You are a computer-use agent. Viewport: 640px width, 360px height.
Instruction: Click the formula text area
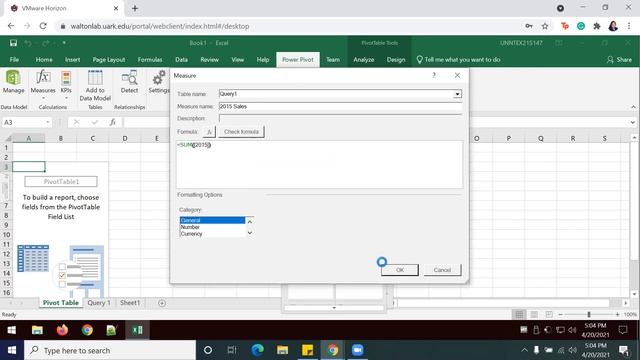pyautogui.click(x=320, y=164)
